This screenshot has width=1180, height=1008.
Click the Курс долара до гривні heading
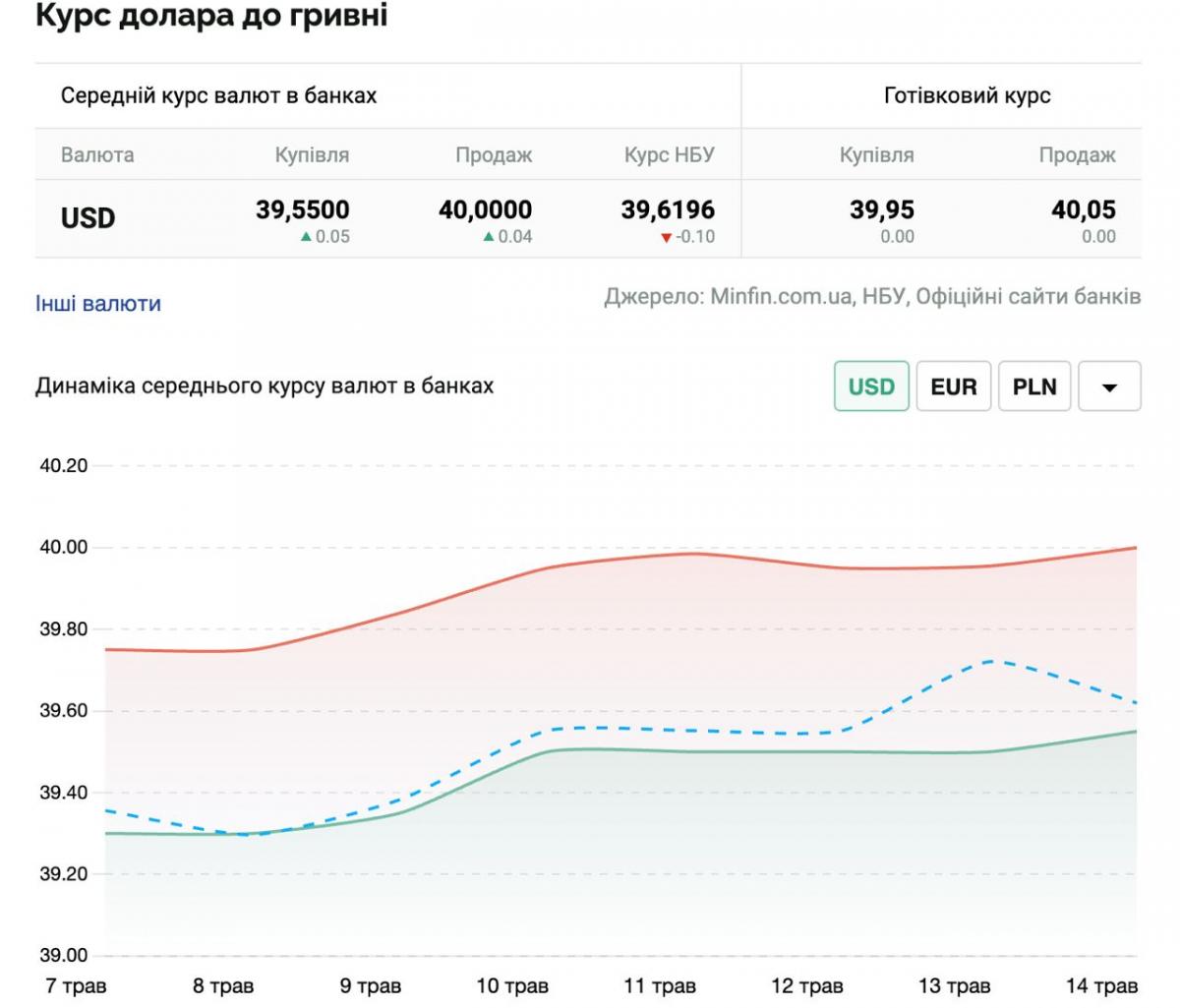pyautogui.click(x=210, y=15)
